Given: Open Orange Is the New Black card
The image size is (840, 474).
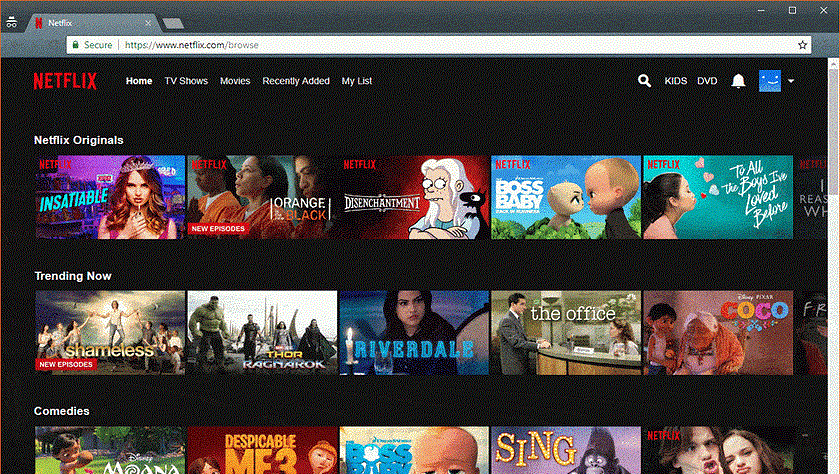Looking at the screenshot, I should pyautogui.click(x=262, y=197).
